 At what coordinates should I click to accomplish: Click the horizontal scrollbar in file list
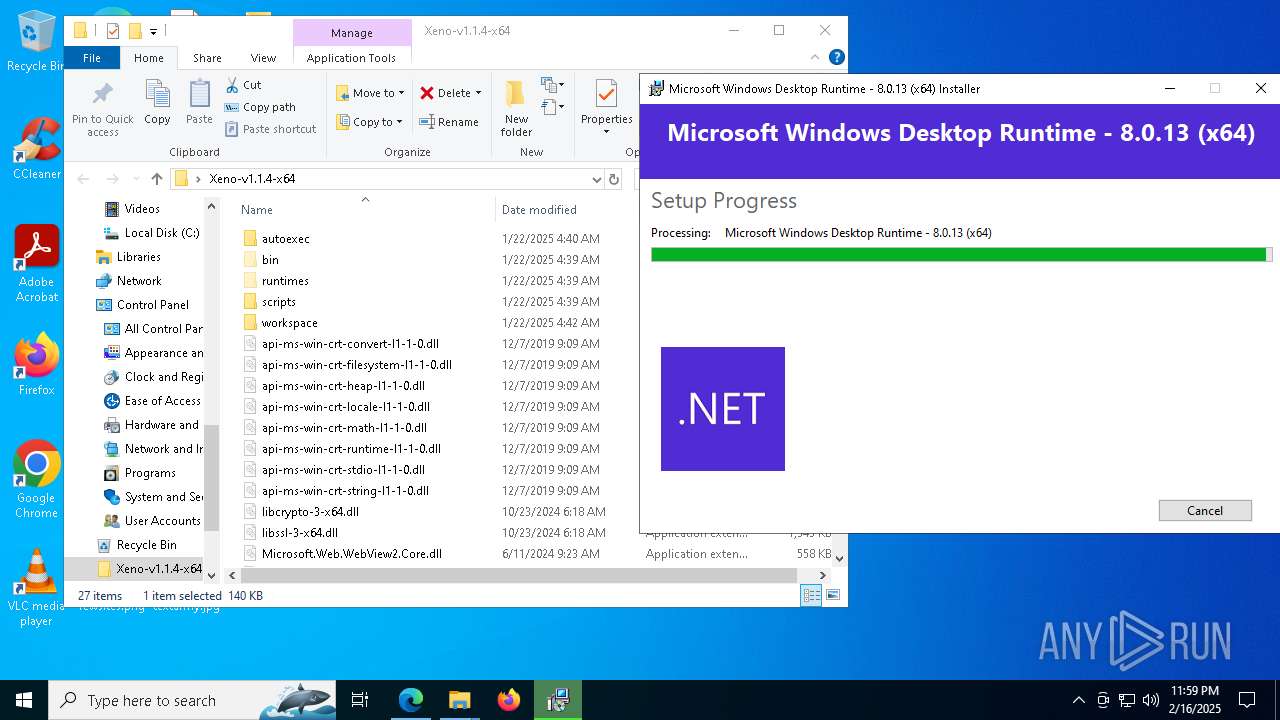(x=520, y=575)
